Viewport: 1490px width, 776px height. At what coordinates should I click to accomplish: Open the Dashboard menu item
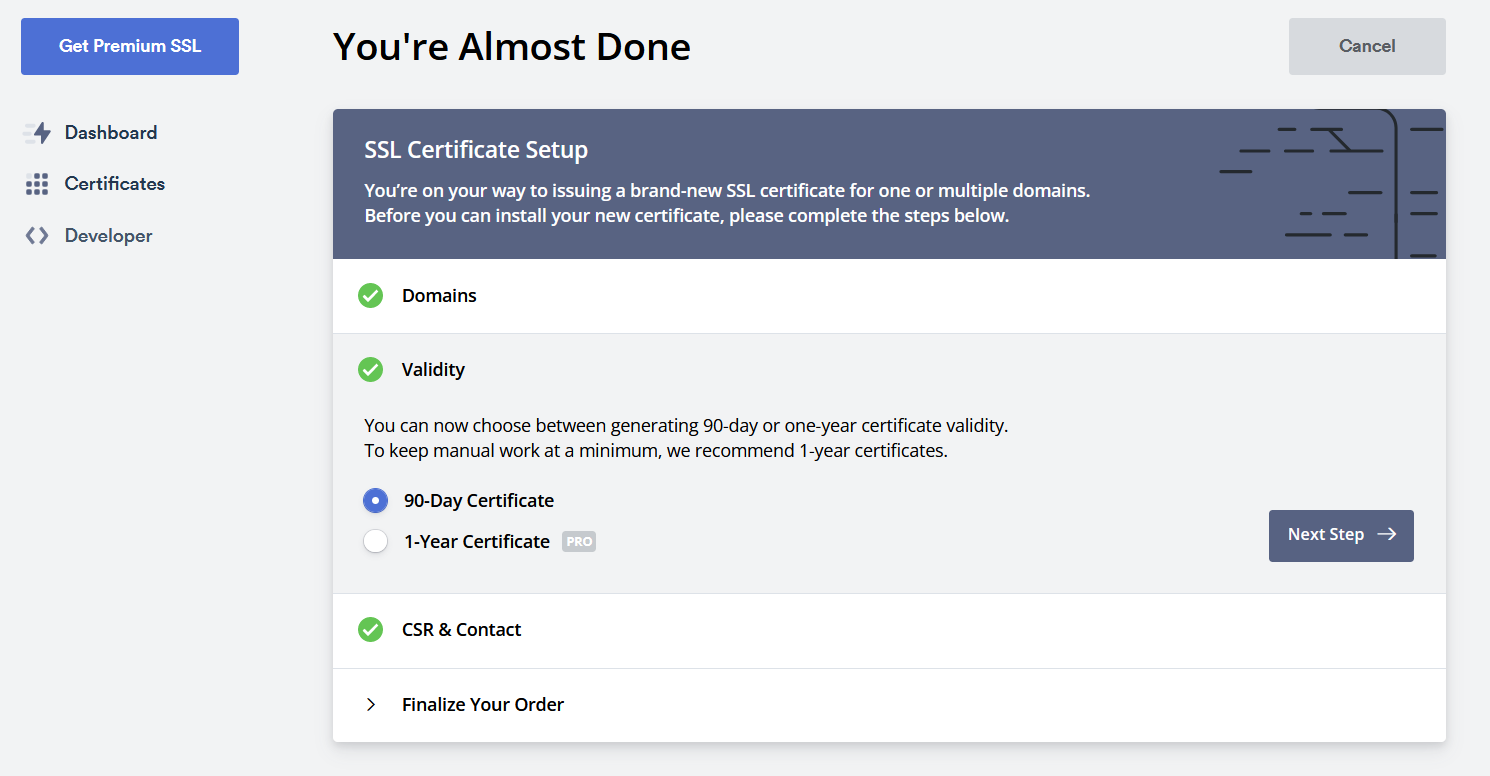(110, 133)
